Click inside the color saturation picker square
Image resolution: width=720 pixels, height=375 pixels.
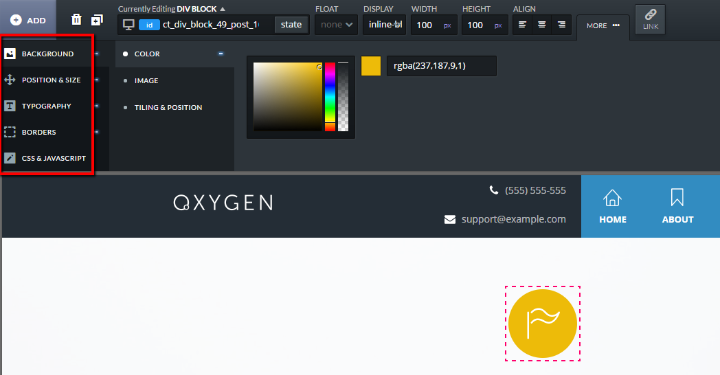pos(288,96)
